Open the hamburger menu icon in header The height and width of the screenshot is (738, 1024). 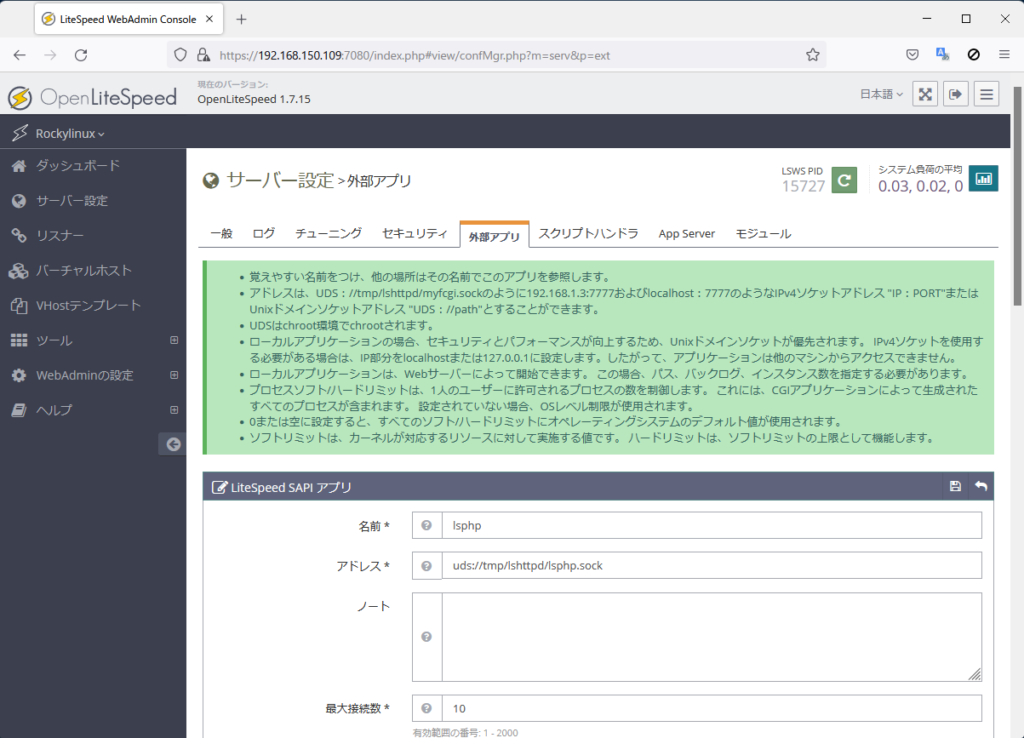point(987,94)
